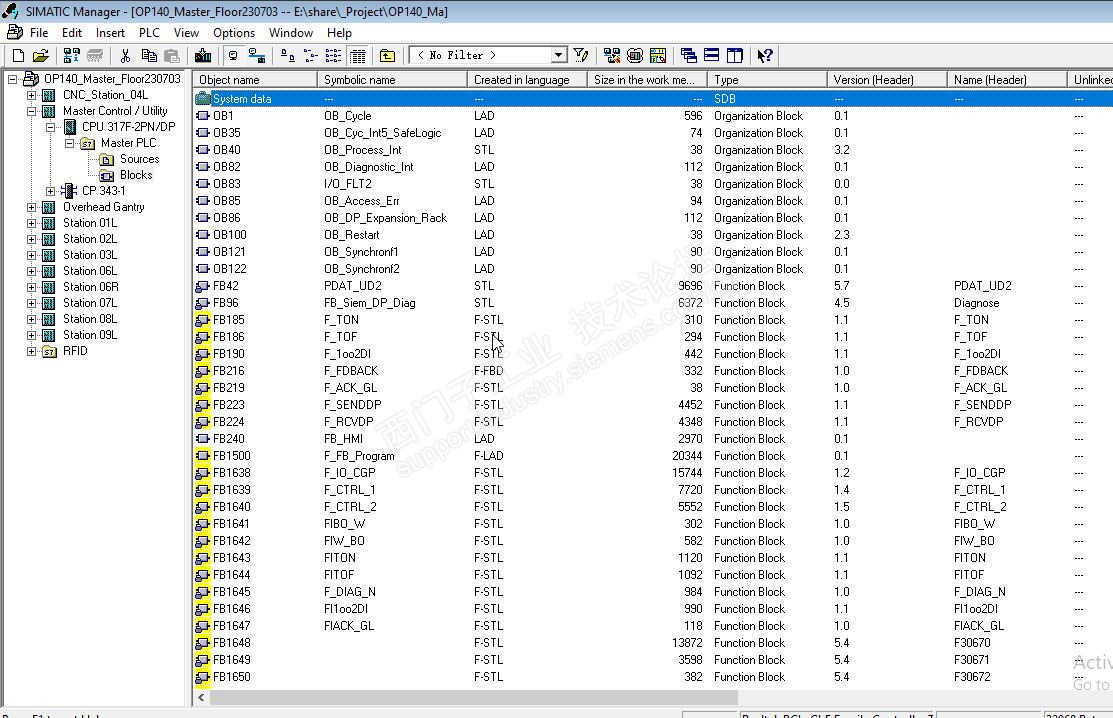The width and height of the screenshot is (1113, 718).
Task: Tile windows vertically via toolbar icon
Action: [x=735, y=55]
